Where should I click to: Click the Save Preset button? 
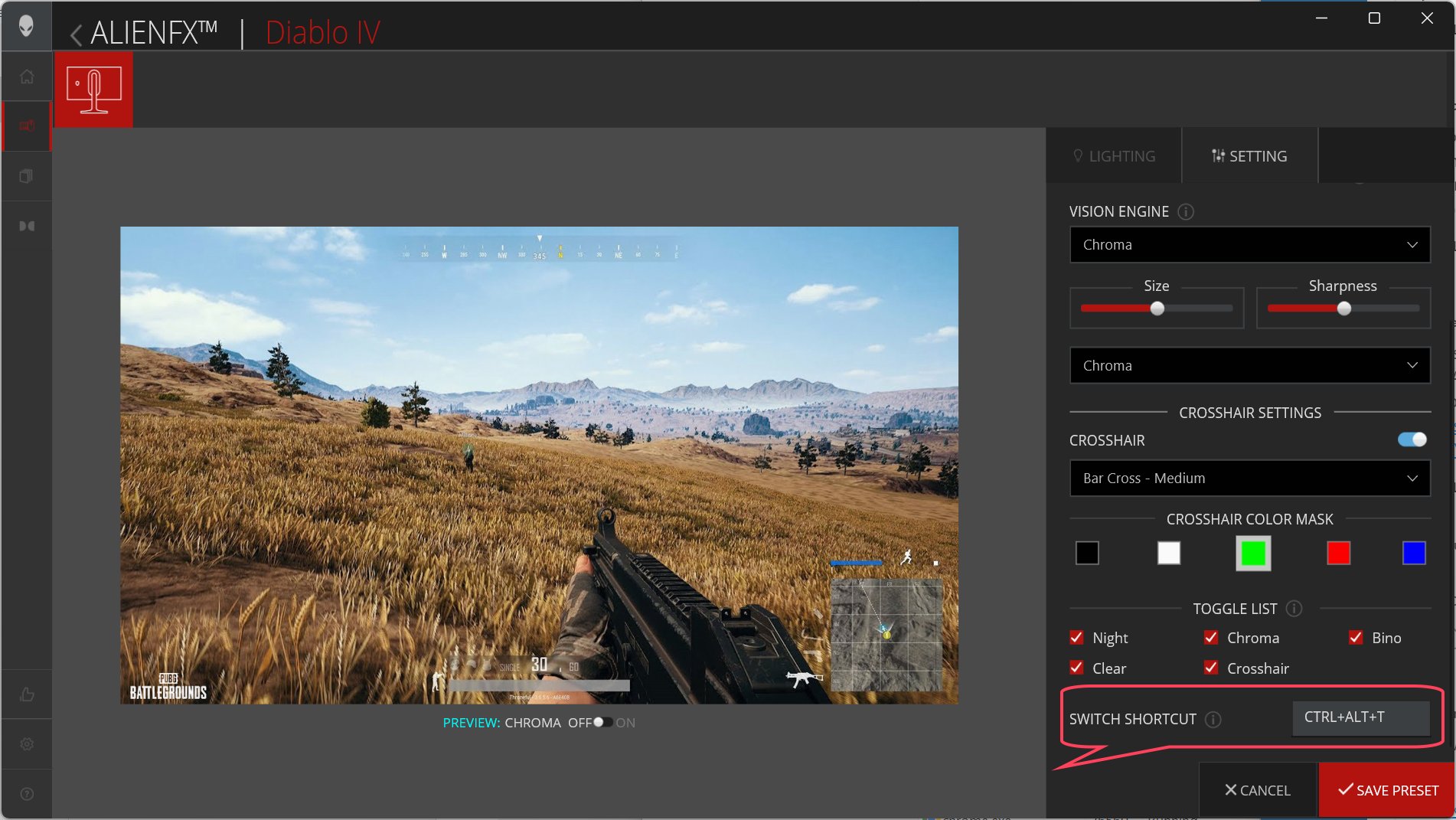tap(1386, 790)
